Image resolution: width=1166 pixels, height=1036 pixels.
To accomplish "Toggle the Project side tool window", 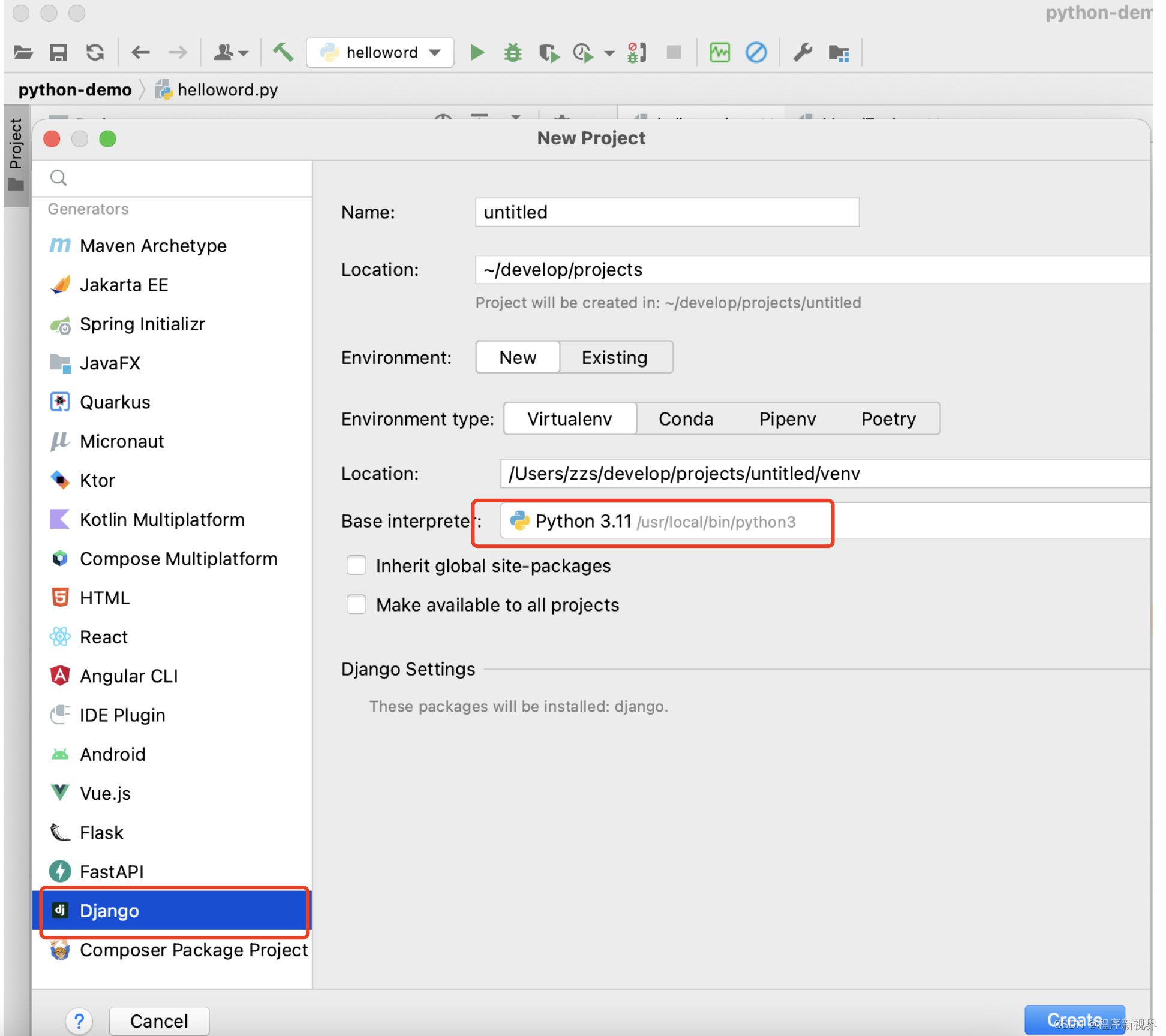I will click(16, 155).
